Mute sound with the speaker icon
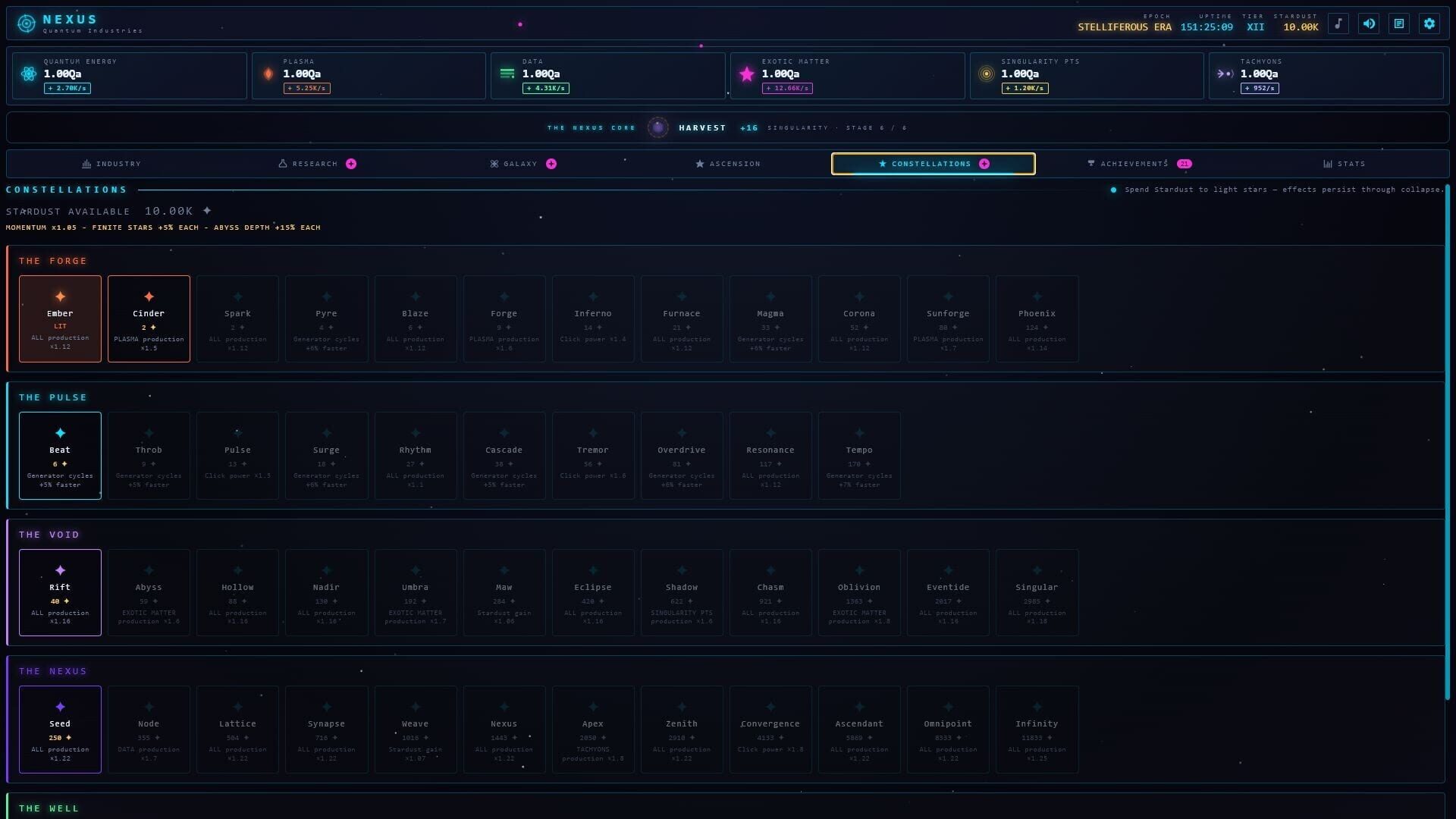This screenshot has height=819, width=1456. pyautogui.click(x=1369, y=24)
